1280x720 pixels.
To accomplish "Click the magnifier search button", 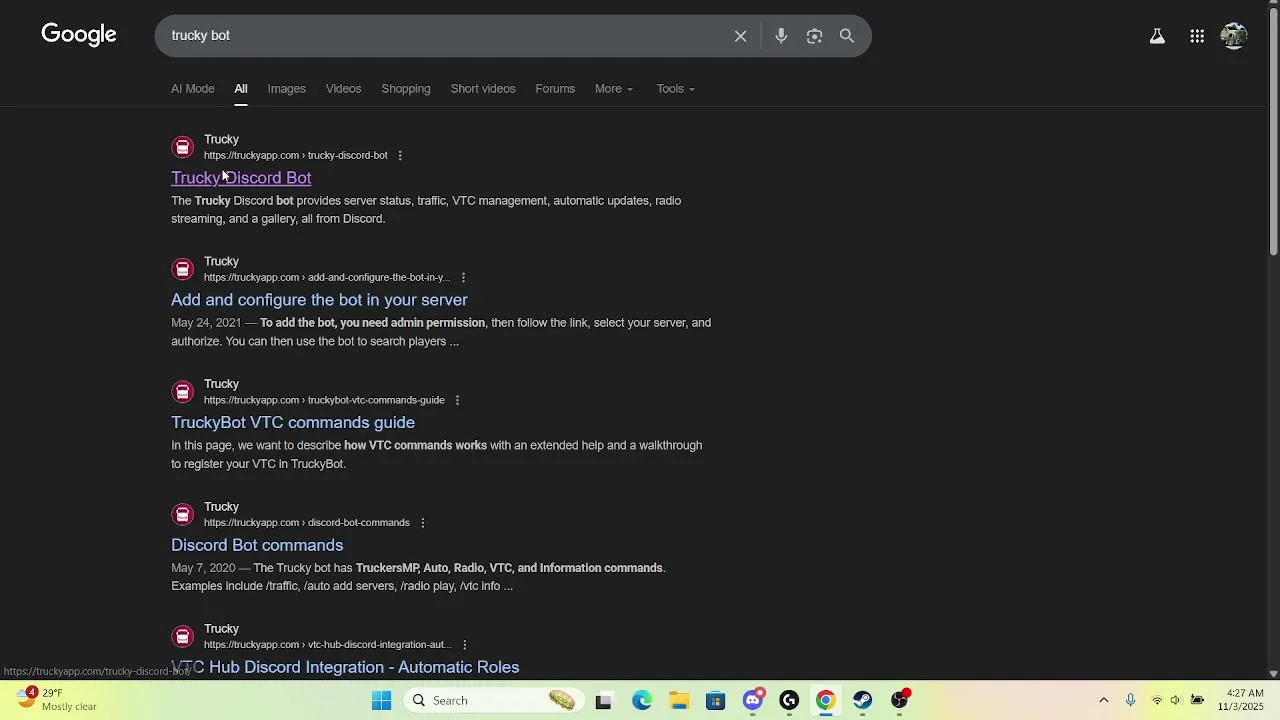I will click(847, 36).
